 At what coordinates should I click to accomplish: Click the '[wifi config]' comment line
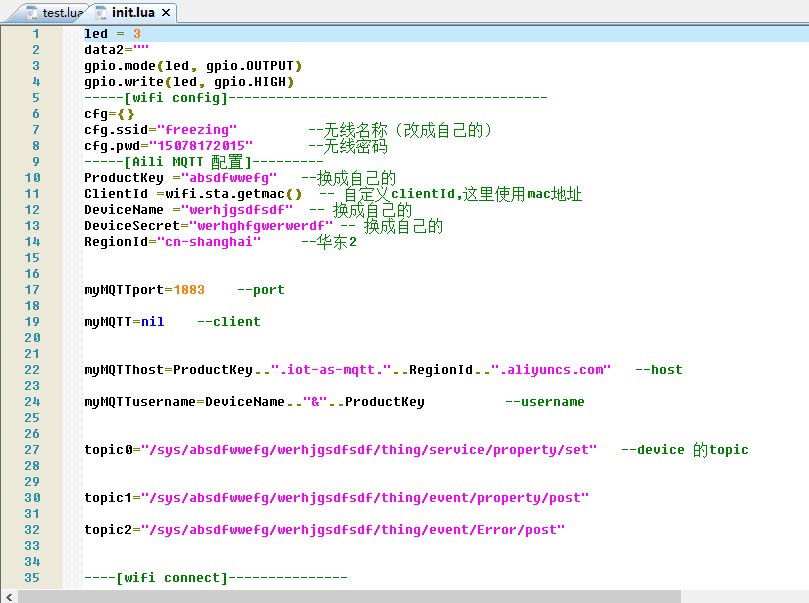316,97
